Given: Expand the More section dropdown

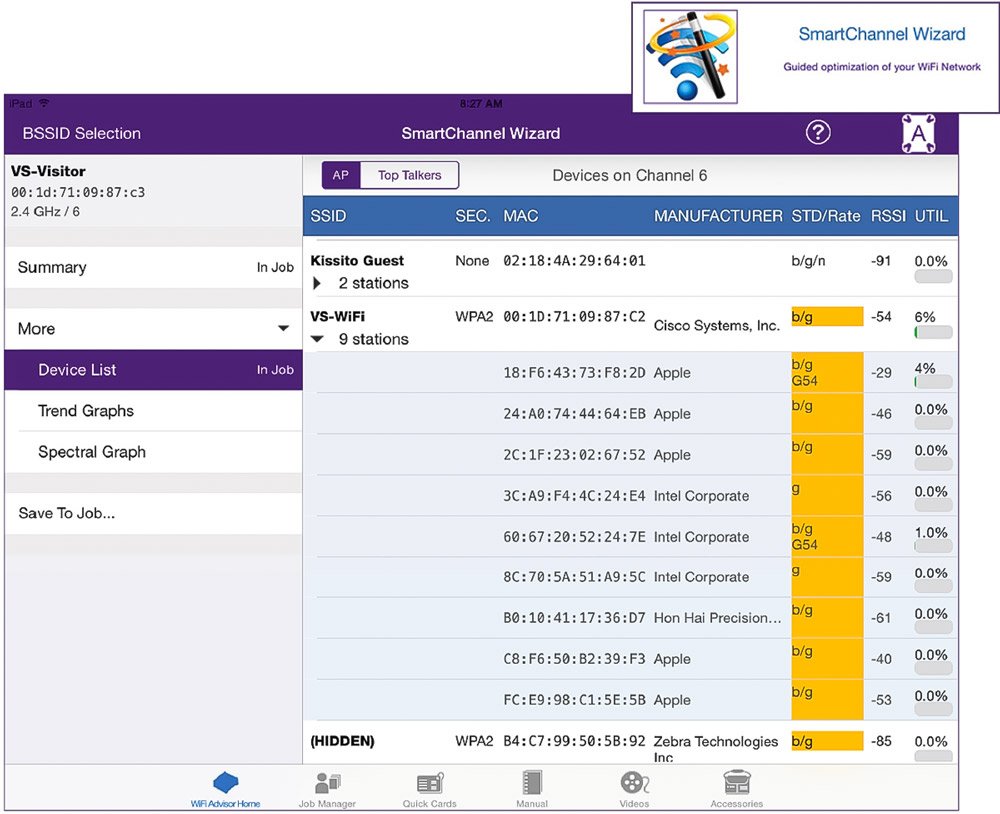Looking at the screenshot, I should click(283, 329).
